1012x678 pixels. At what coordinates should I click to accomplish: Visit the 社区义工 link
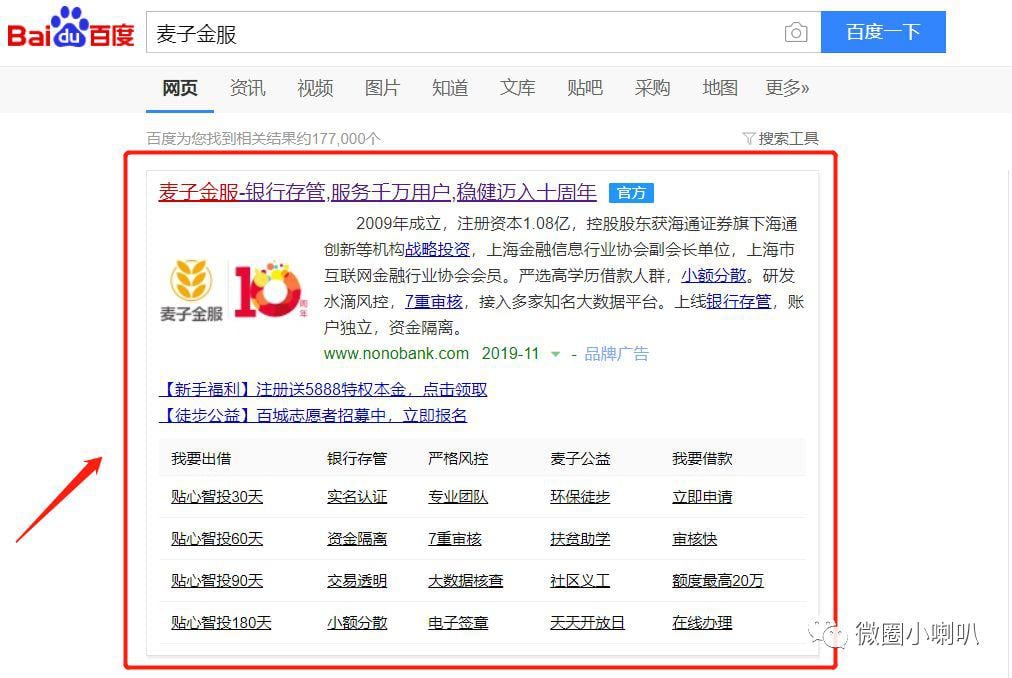(x=580, y=580)
